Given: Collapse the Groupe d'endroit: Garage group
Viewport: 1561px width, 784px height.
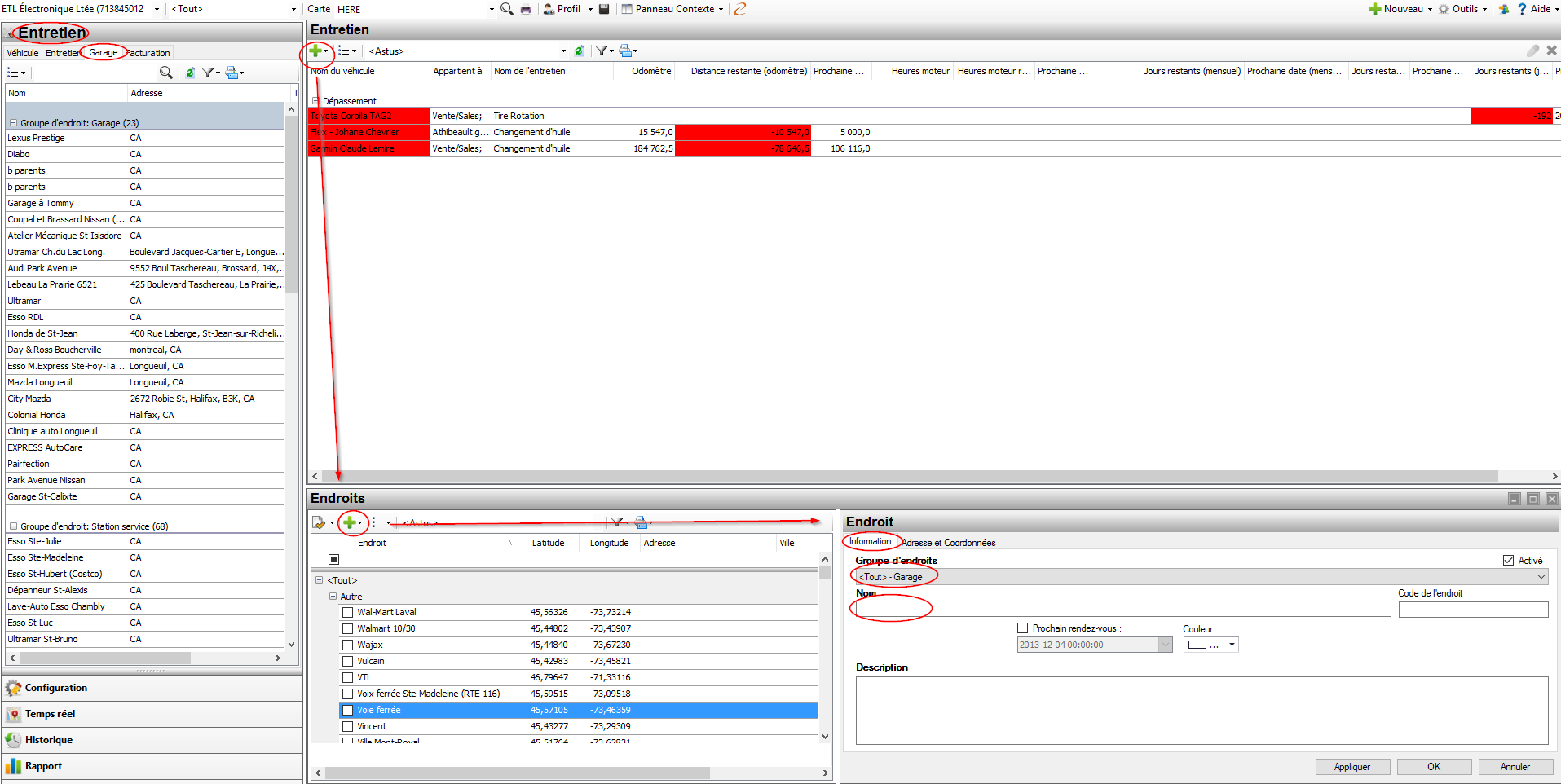Looking at the screenshot, I should pos(13,123).
